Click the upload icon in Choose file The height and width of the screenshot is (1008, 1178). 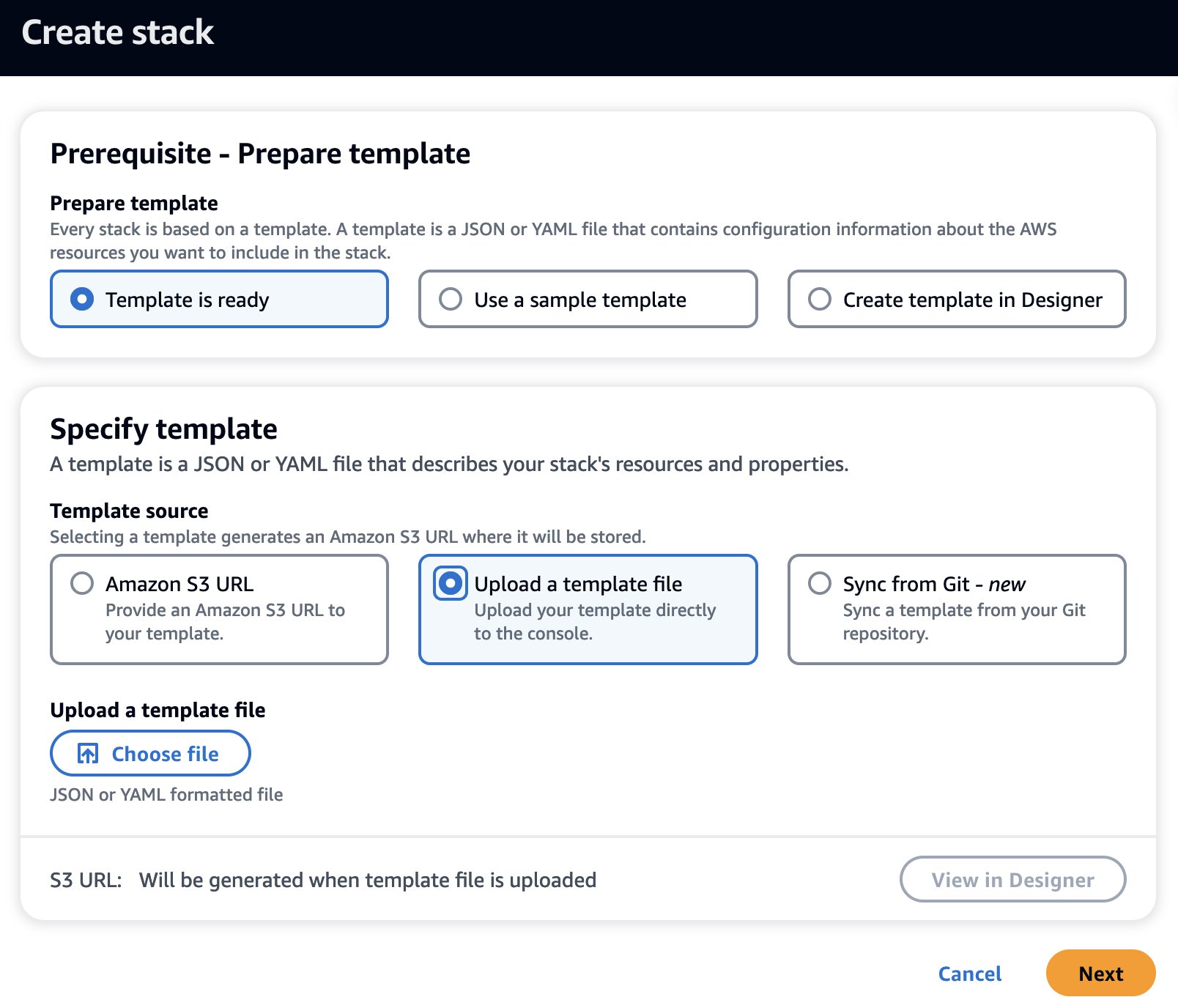click(x=88, y=754)
